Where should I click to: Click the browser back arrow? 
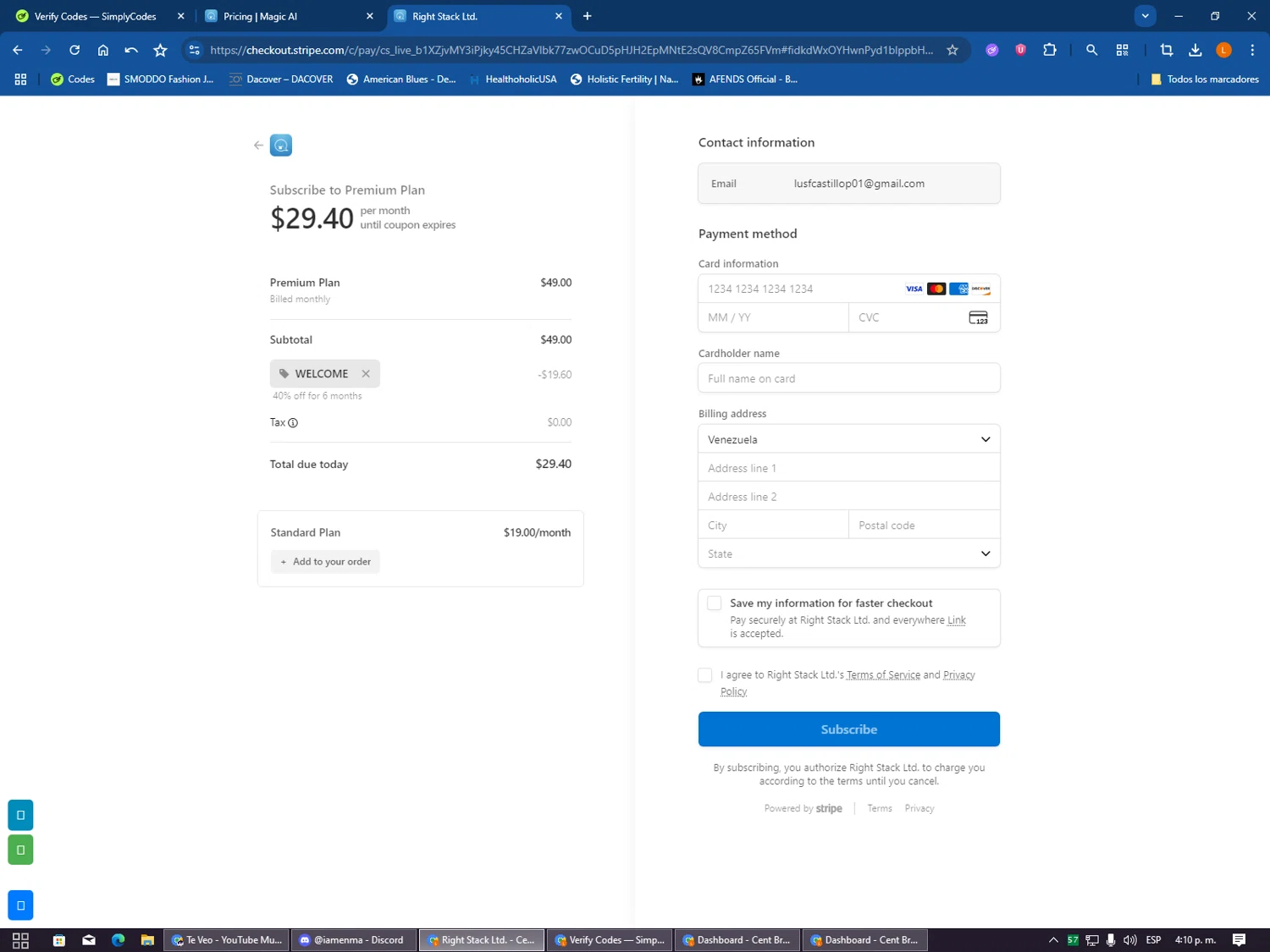tap(18, 50)
